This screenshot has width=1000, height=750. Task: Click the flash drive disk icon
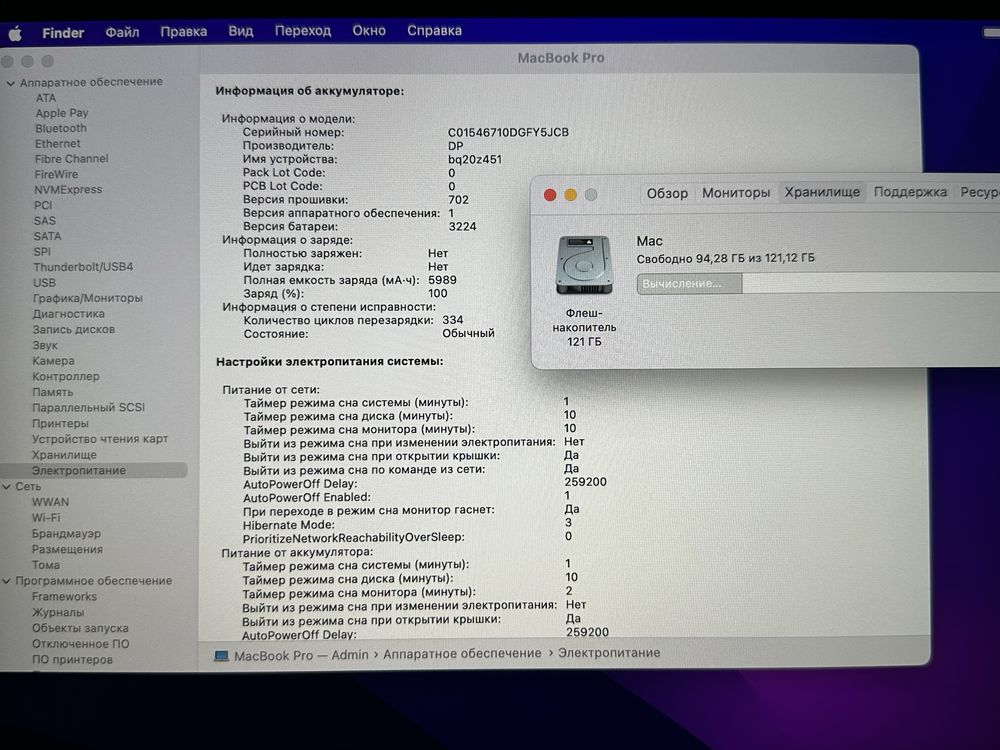tap(584, 265)
